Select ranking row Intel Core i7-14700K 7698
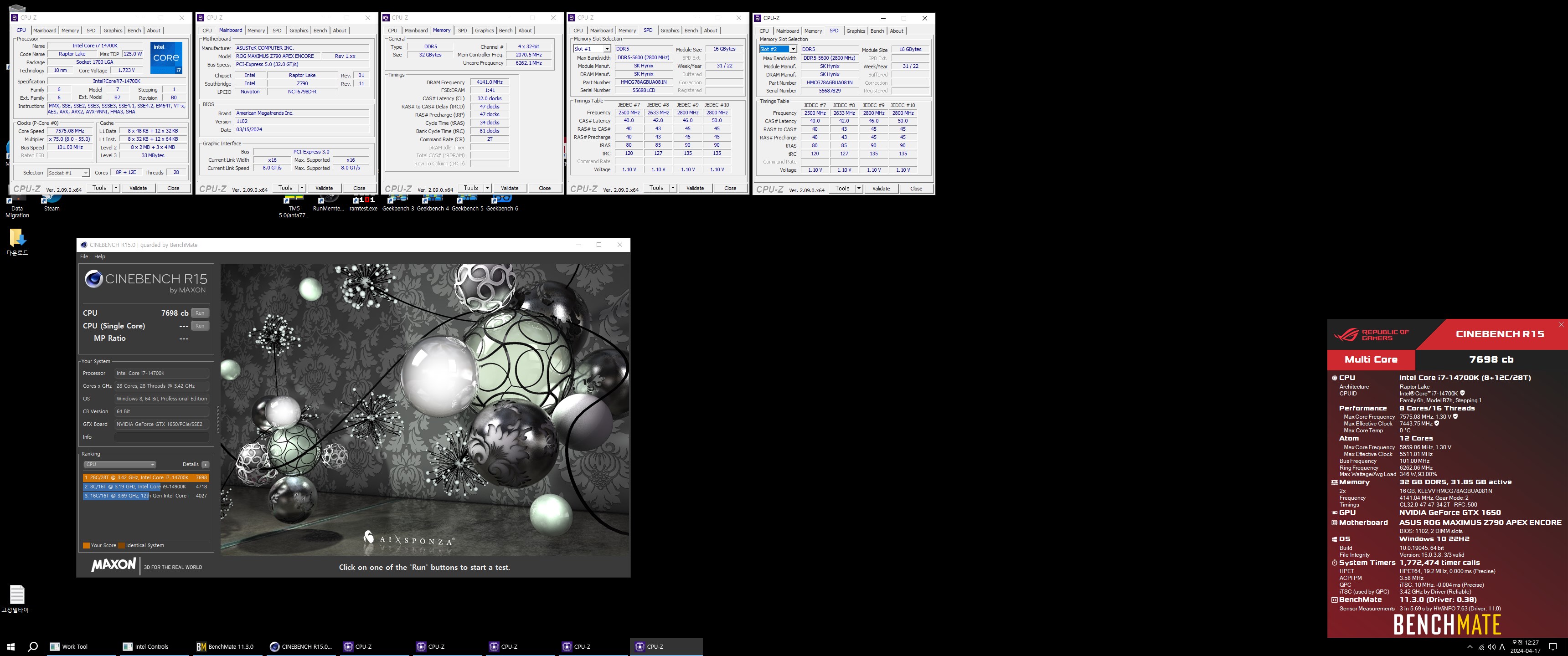 [146, 478]
